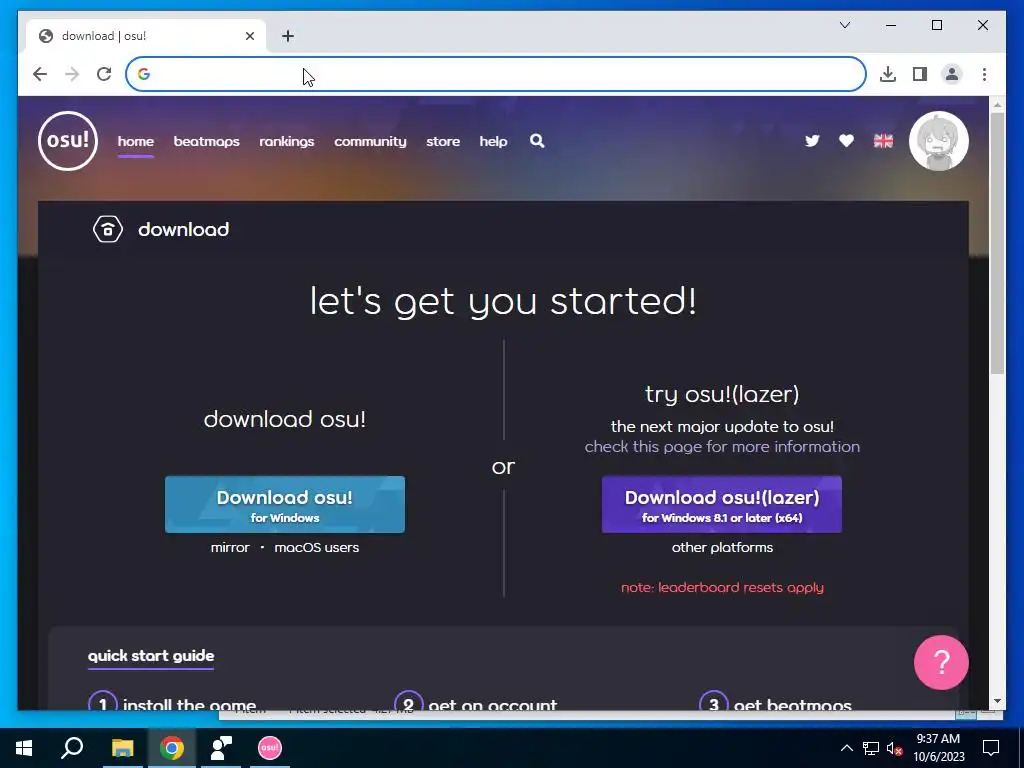Open a new tab with the plus button

288,36
